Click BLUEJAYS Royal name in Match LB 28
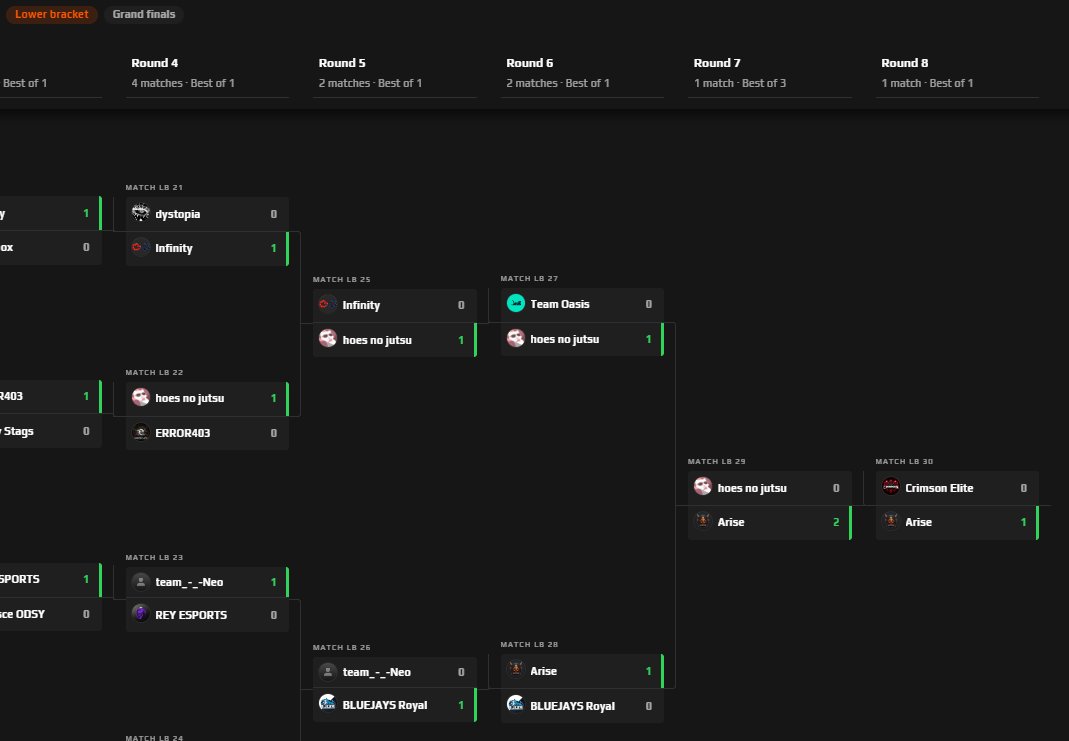Image resolution: width=1069 pixels, height=741 pixels. click(x=573, y=706)
